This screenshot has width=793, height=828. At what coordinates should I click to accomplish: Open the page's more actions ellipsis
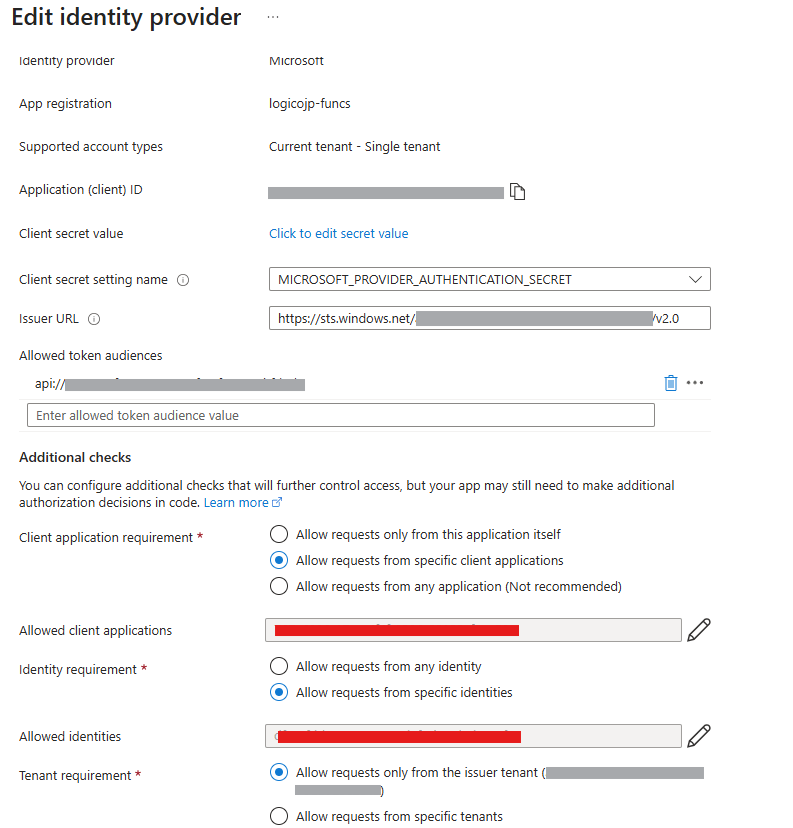click(x=273, y=17)
